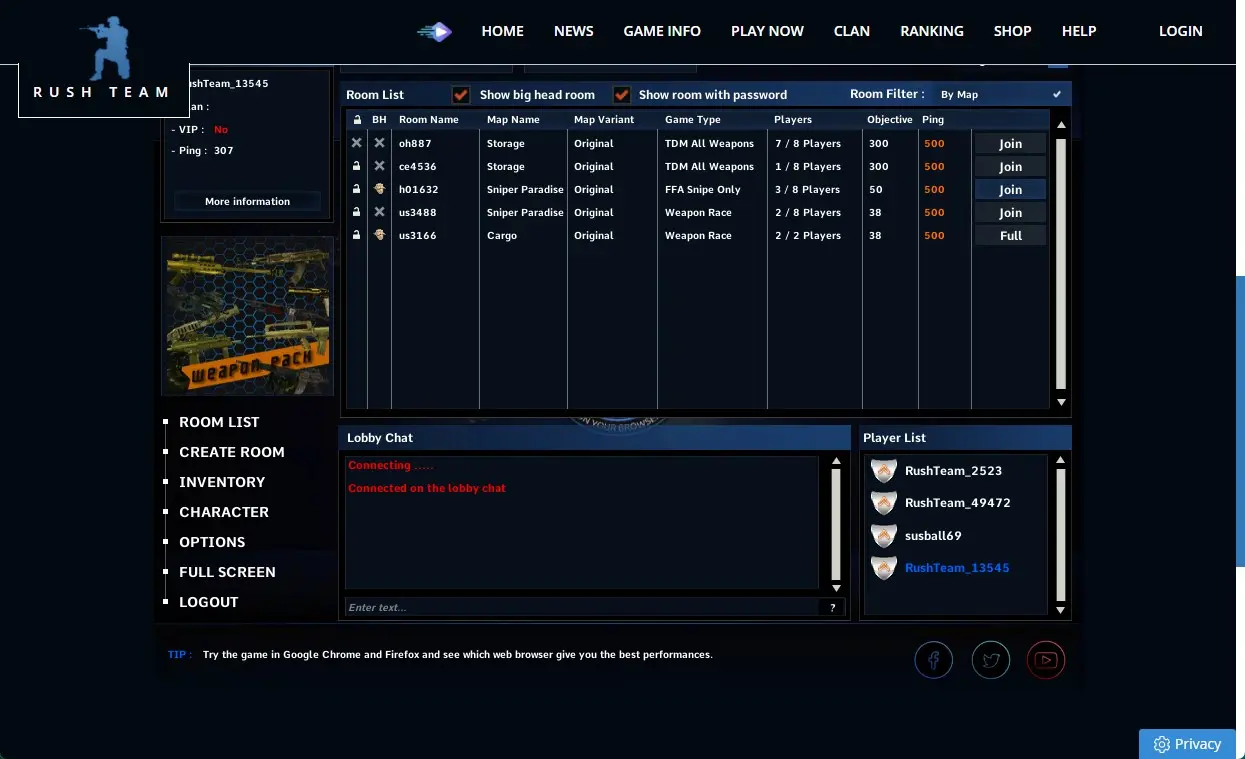Open the CLAN menu item
The image size is (1245, 759).
coord(852,31)
